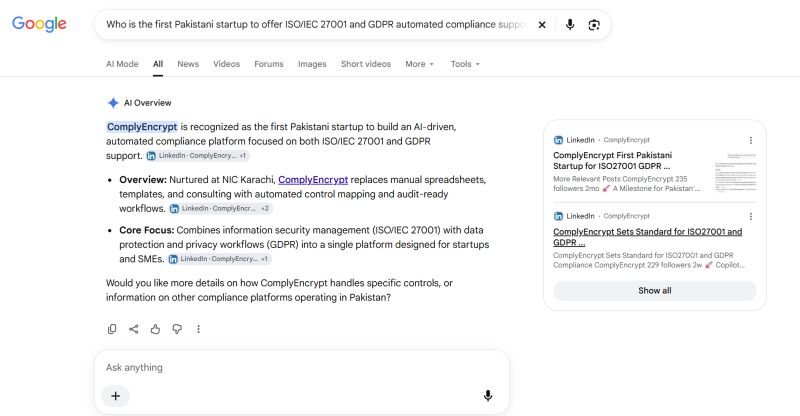Open more options below AI Overview
The height and width of the screenshot is (416, 800).
198,329
